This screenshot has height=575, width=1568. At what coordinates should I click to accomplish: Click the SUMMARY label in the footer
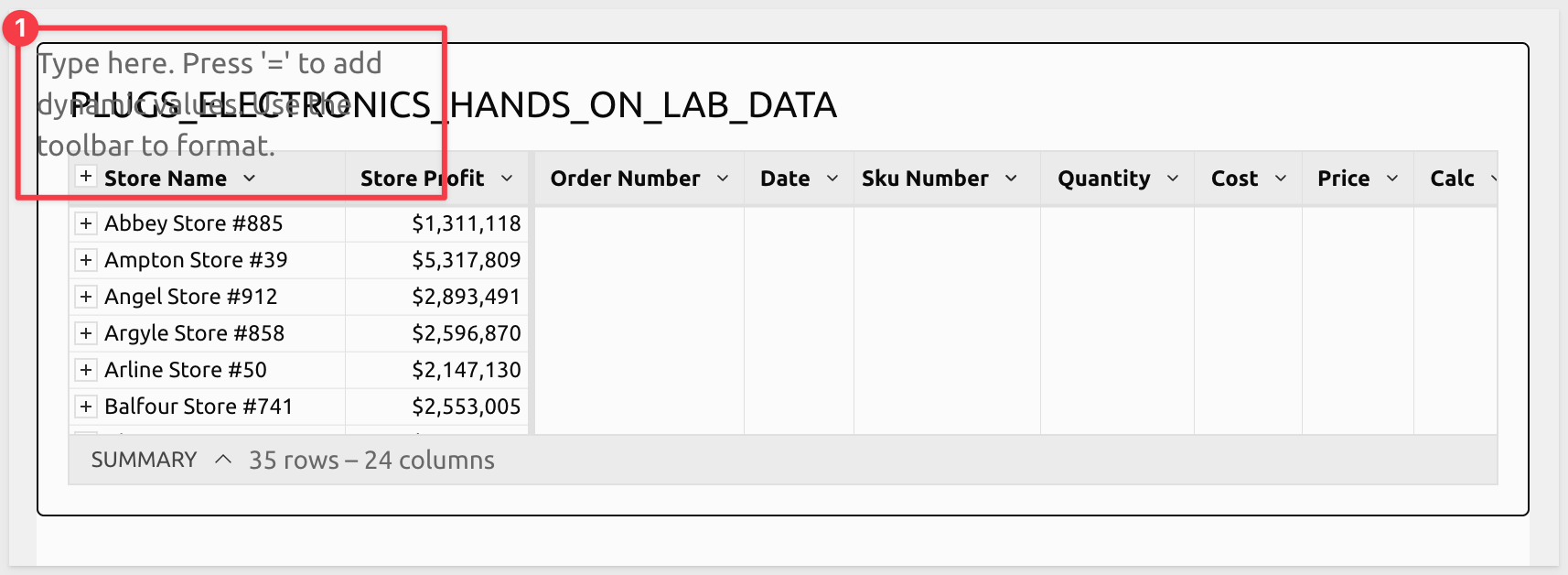(x=144, y=460)
